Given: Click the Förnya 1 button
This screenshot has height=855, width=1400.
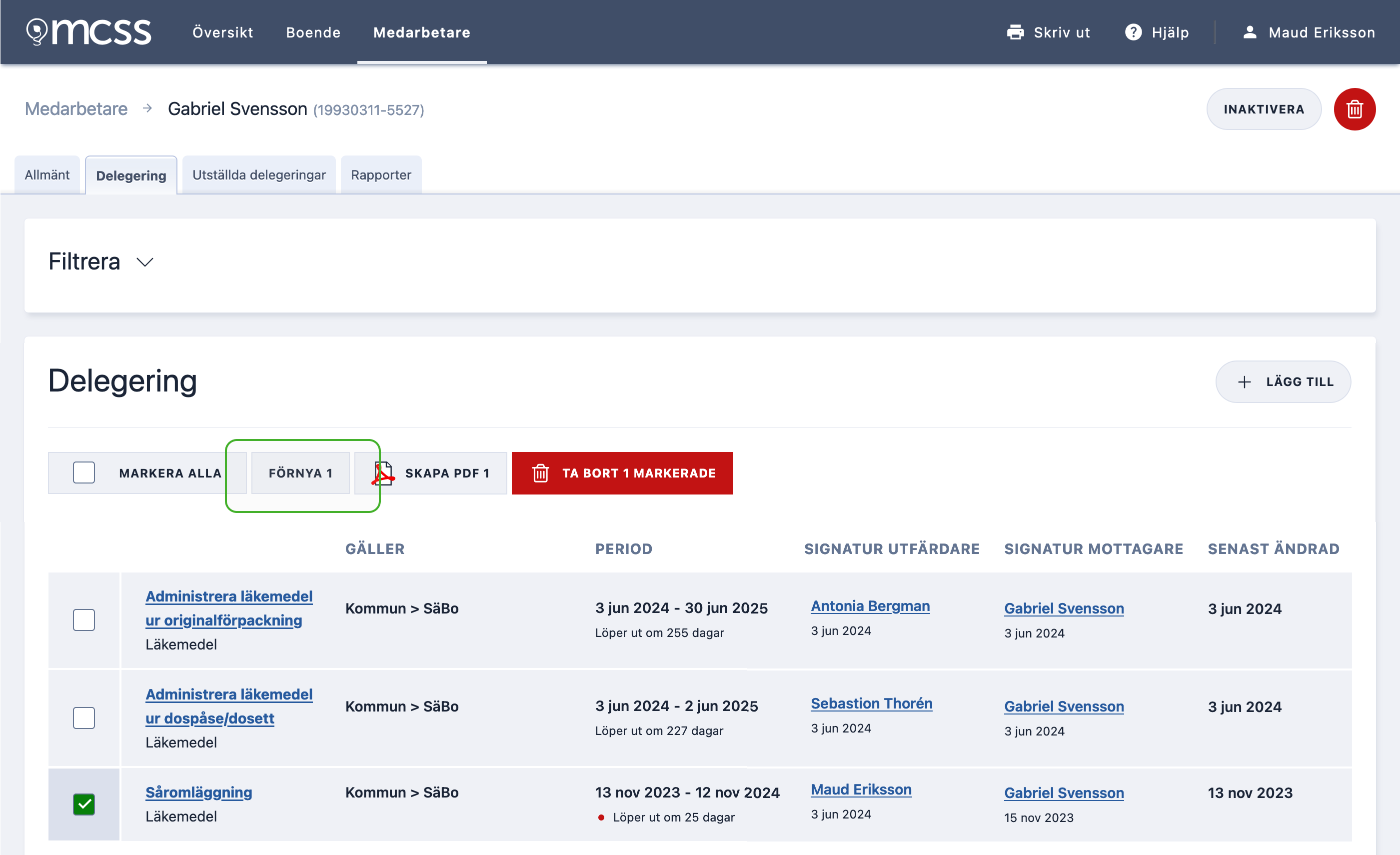Looking at the screenshot, I should click(300, 473).
